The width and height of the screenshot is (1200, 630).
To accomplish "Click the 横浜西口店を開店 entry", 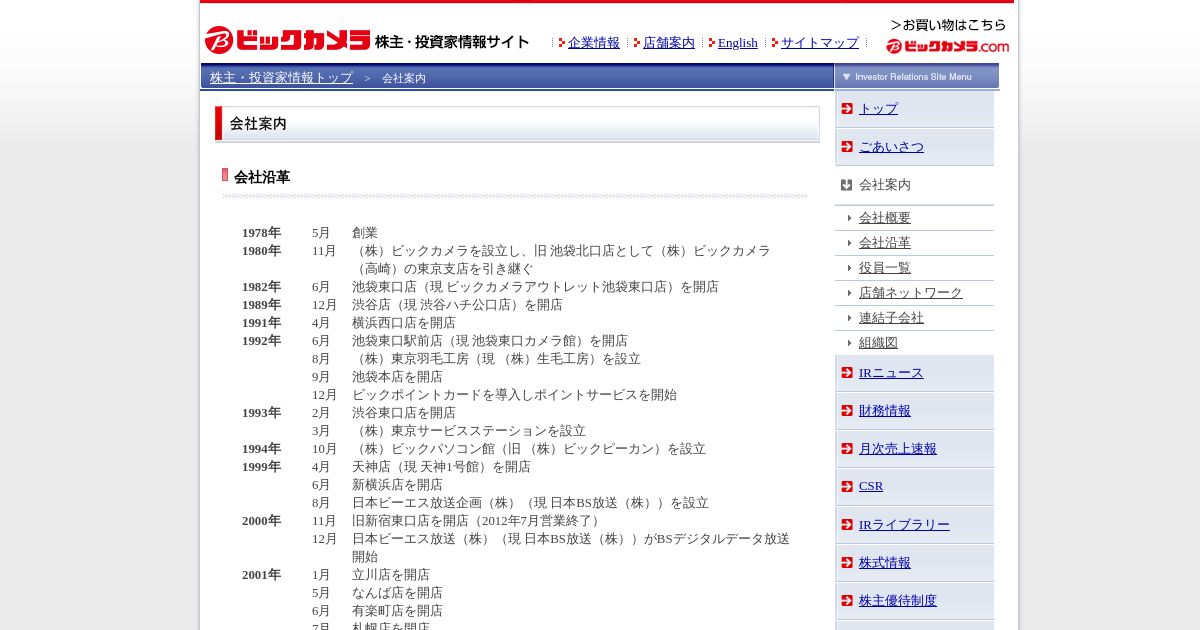I will 404,323.
